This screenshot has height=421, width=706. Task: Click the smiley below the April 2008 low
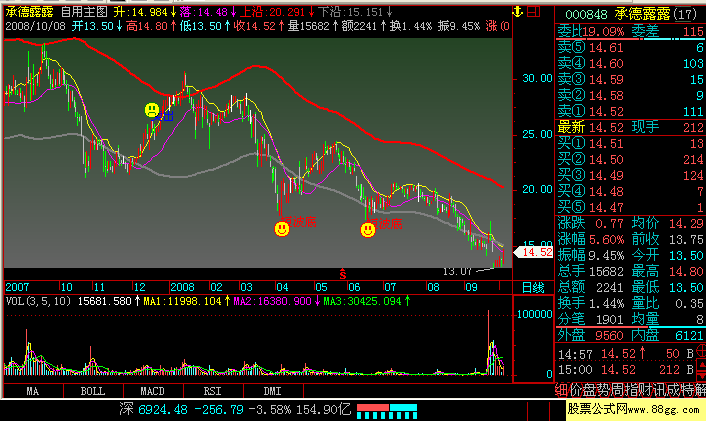(x=282, y=229)
